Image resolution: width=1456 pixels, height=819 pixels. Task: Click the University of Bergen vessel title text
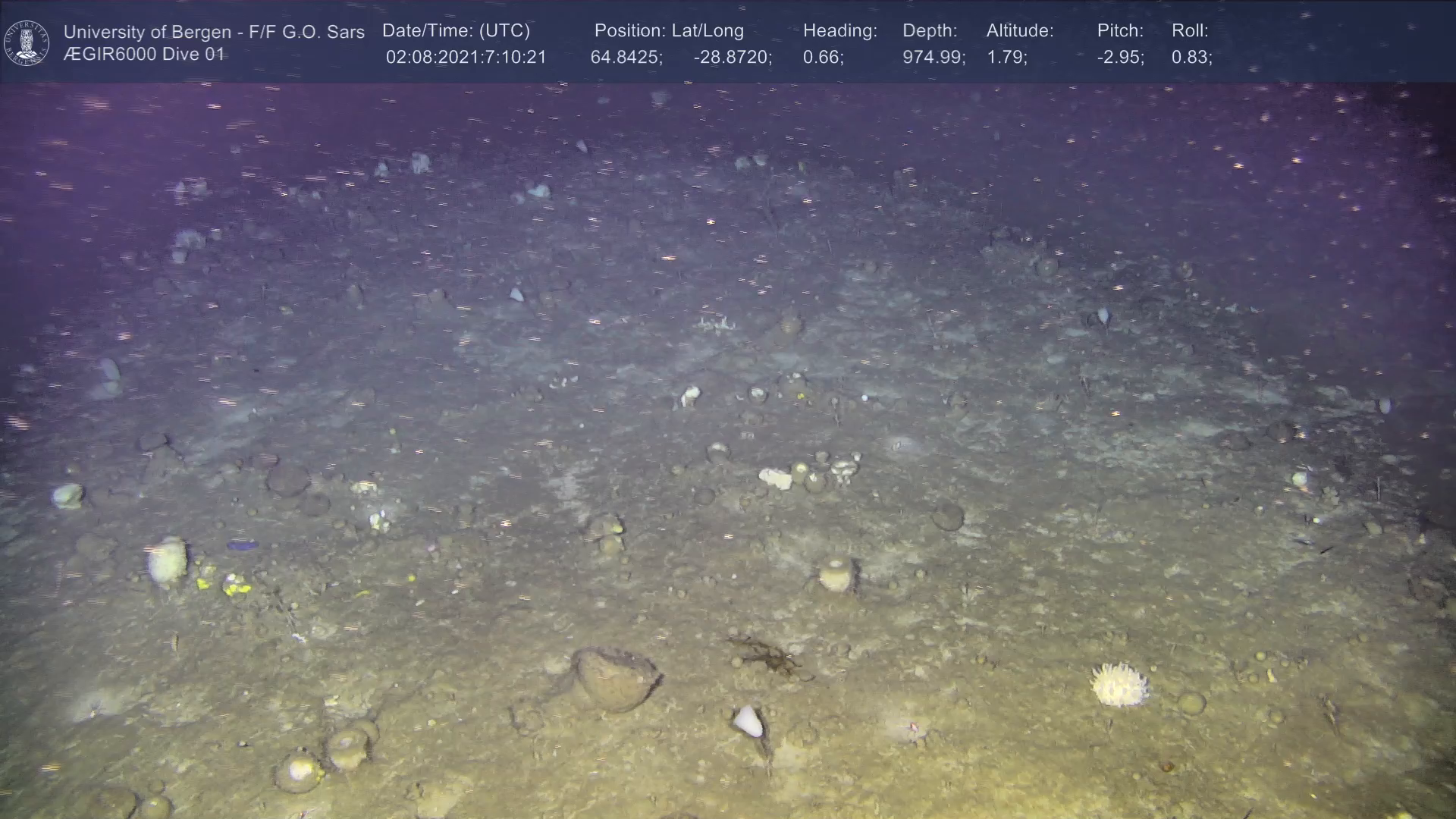click(214, 32)
